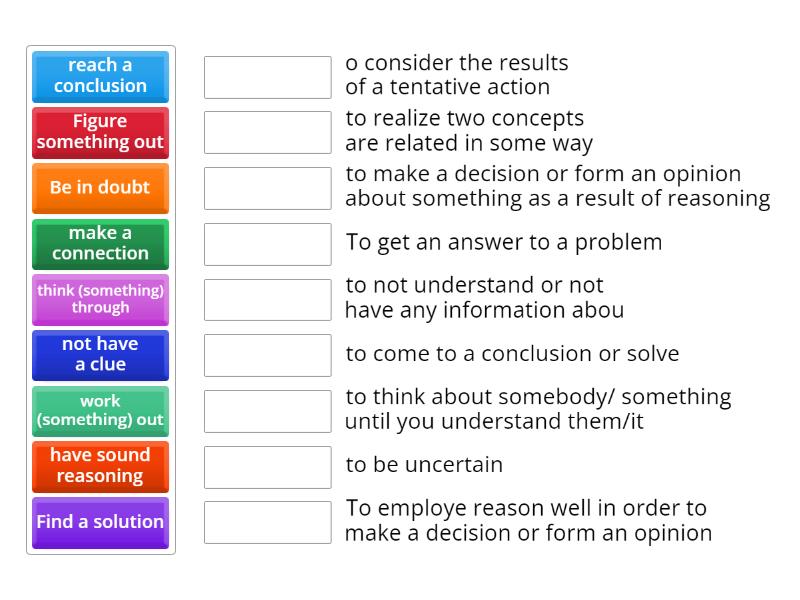Screen dimensions: 800x600
Task: Choose the 'think (something) through' tile
Action: coord(100,299)
